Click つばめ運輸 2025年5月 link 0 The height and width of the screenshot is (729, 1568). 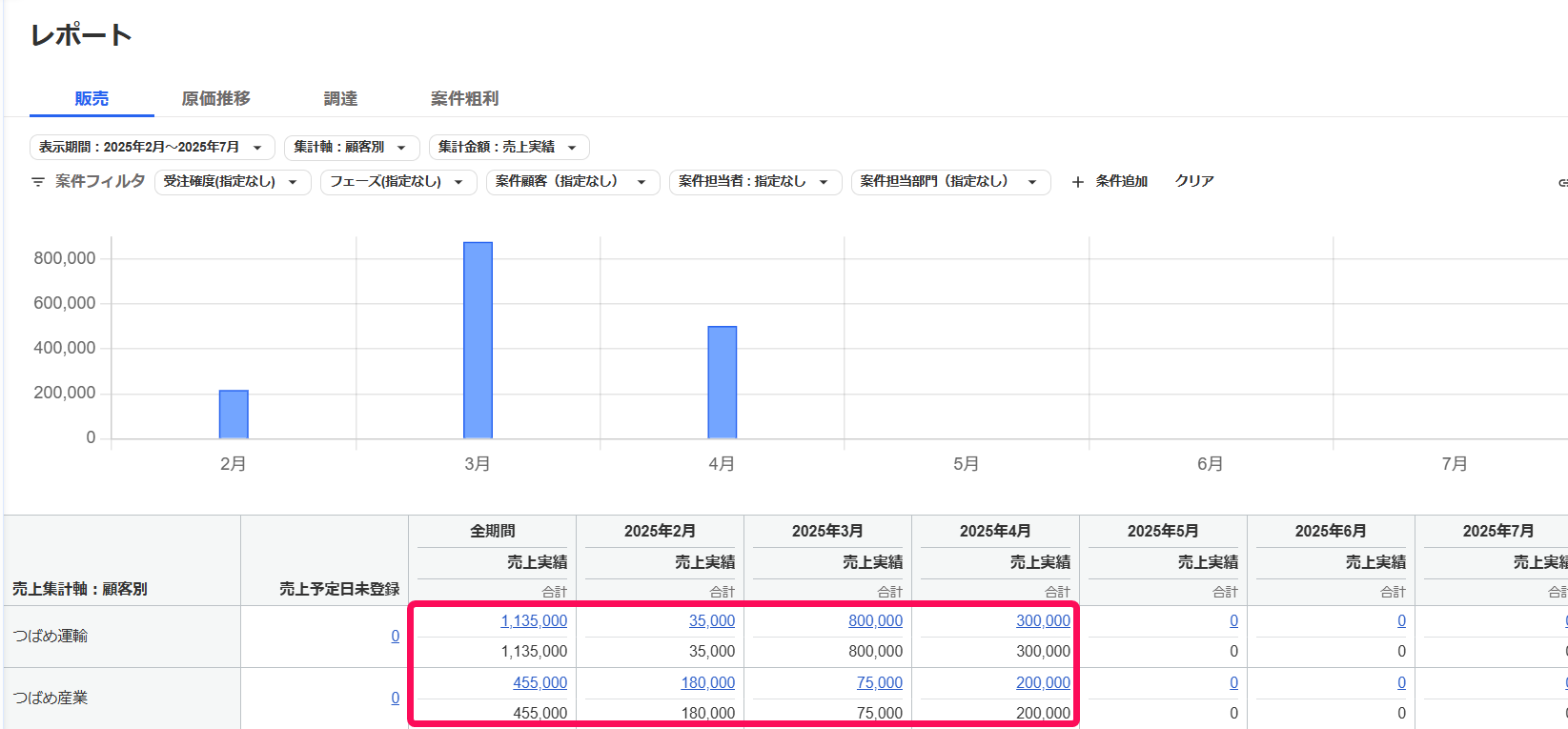click(x=1233, y=620)
